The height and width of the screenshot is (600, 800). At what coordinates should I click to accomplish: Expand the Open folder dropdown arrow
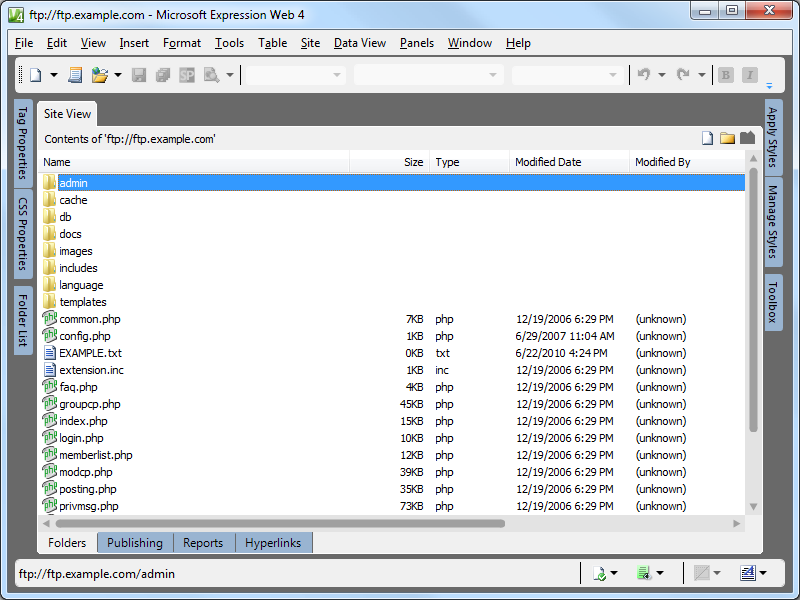(118, 75)
